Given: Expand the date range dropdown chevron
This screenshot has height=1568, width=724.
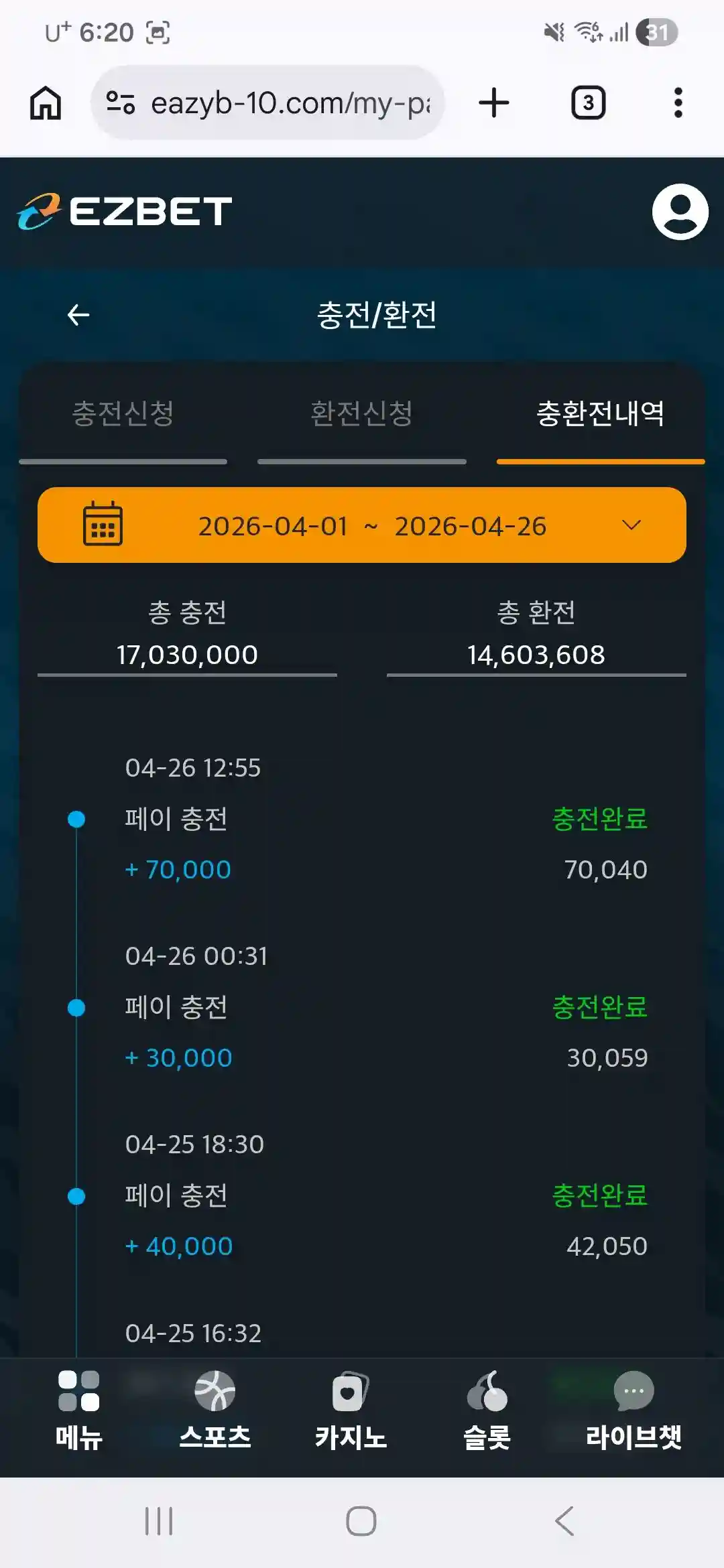Looking at the screenshot, I should 631,525.
